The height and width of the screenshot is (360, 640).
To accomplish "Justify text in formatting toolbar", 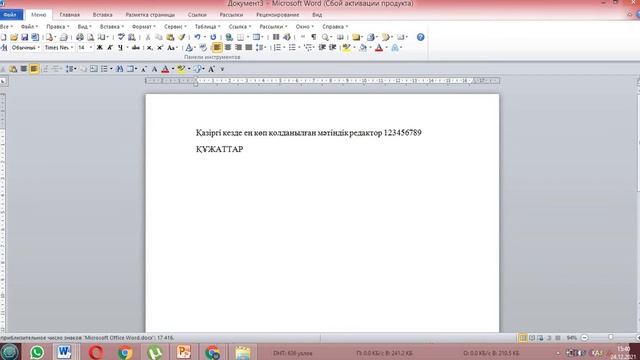I will [x=249, y=48].
